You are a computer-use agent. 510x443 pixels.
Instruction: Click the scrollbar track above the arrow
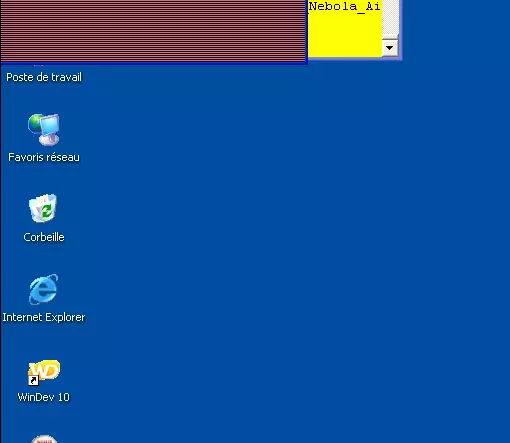pos(390,18)
